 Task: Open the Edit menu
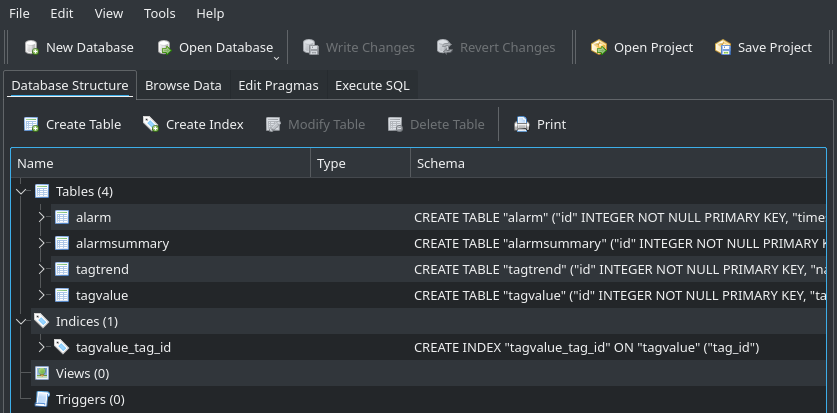[62, 13]
